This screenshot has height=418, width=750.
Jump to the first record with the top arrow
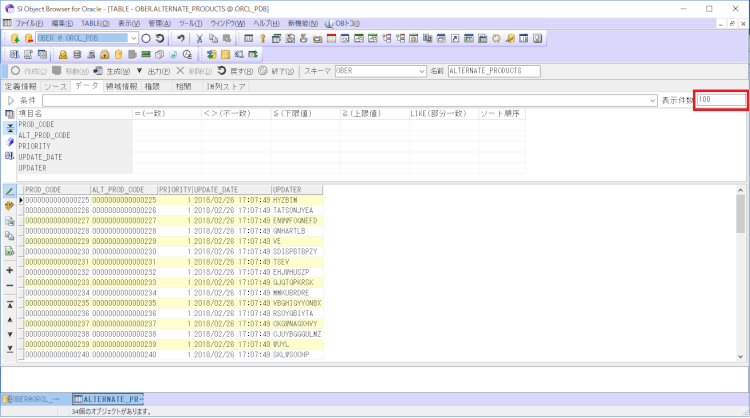(10, 303)
